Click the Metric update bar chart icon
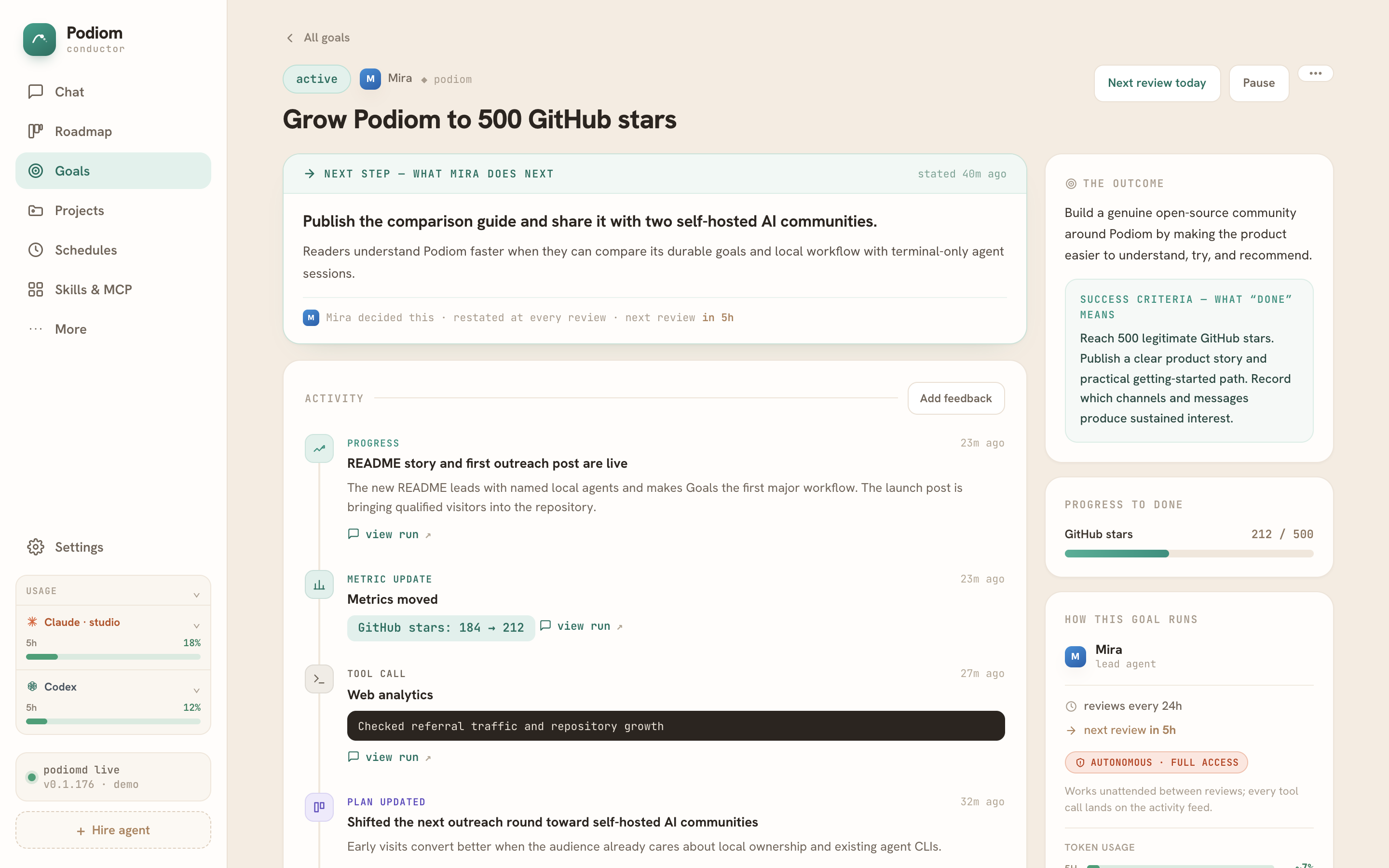 pos(319,584)
